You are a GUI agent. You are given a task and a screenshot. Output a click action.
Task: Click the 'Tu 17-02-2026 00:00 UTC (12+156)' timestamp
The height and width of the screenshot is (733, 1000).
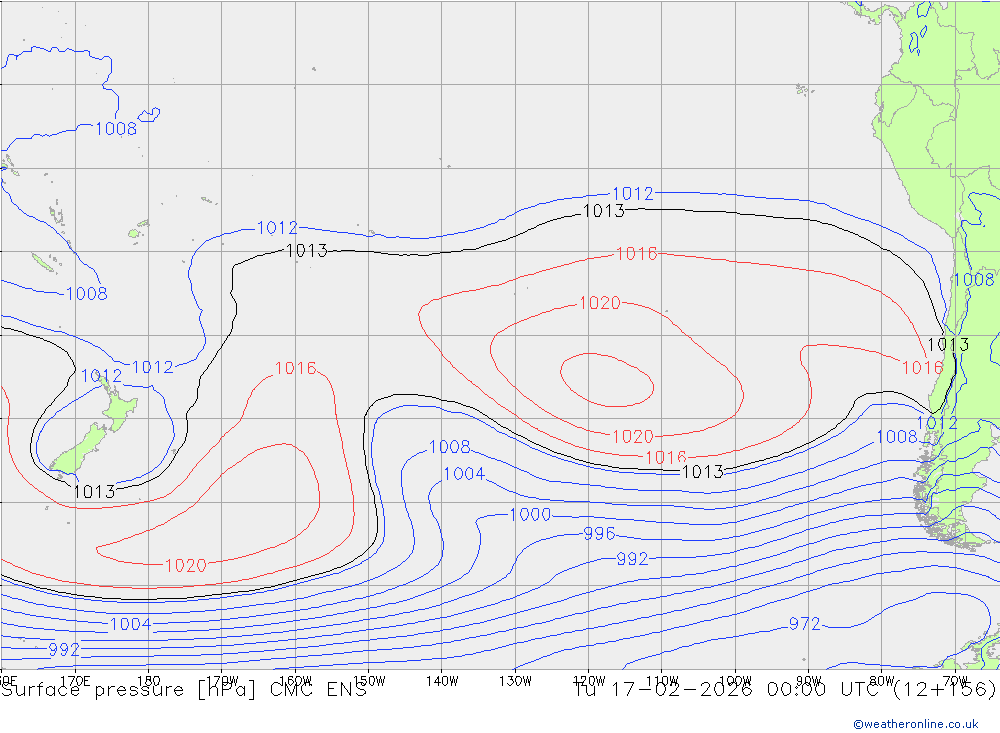[x=784, y=690]
